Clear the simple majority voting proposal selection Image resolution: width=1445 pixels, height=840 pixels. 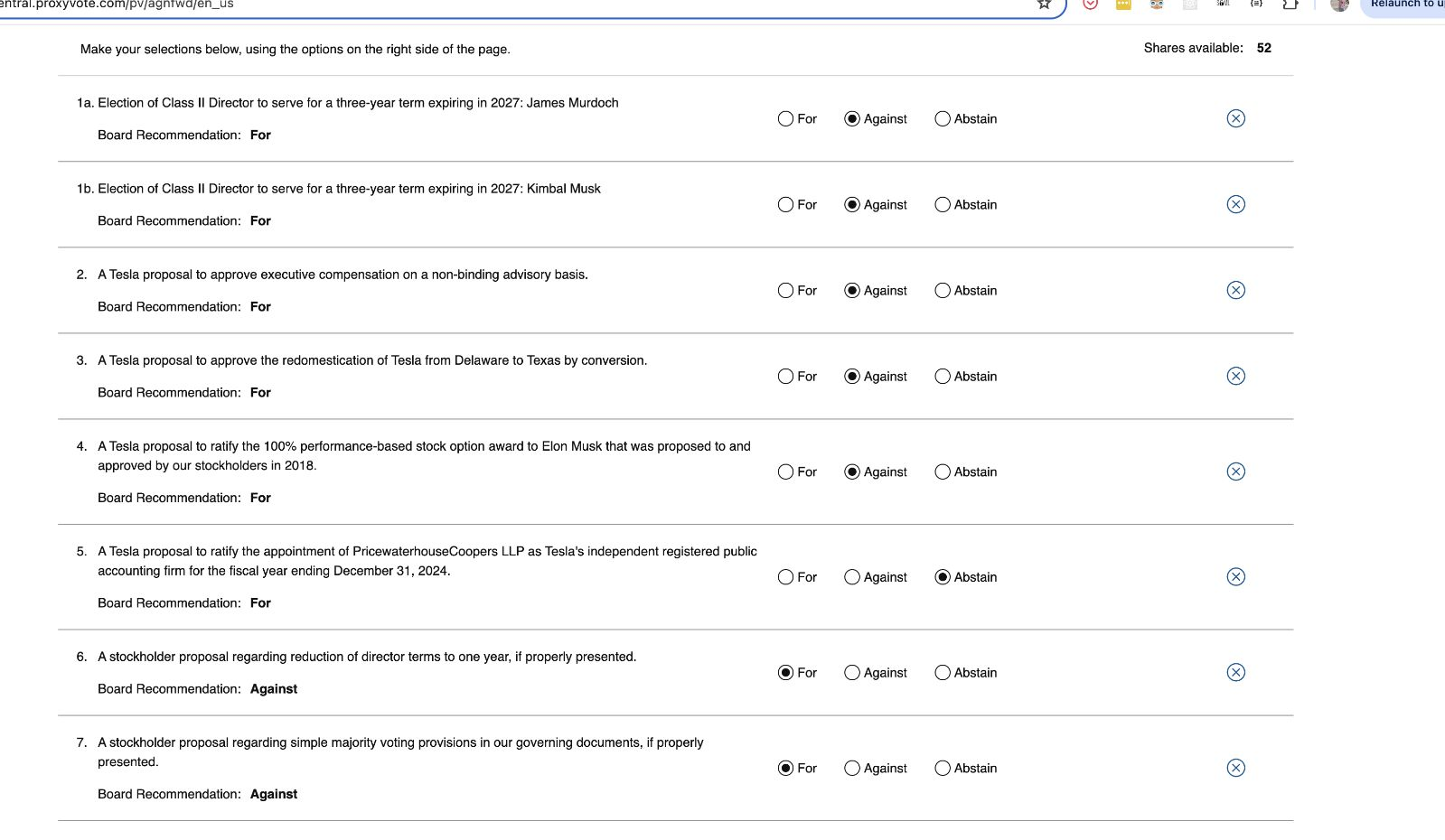pyautogui.click(x=1235, y=768)
